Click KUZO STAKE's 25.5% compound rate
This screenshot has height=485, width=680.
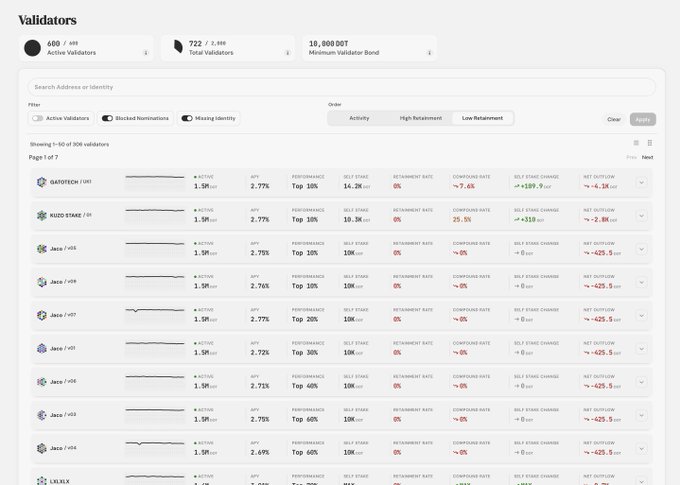tap(462, 220)
